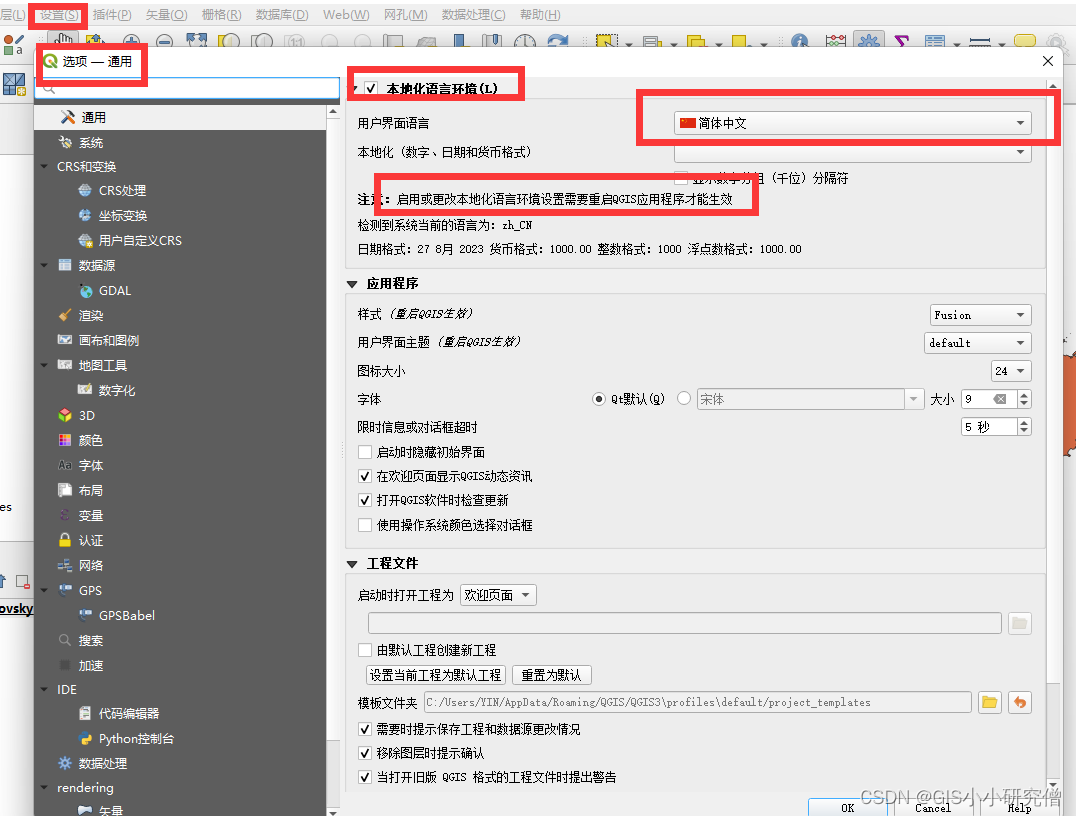This screenshot has width=1076, height=816.
Task: Open the 布局 page icon entry
Action: point(65,490)
